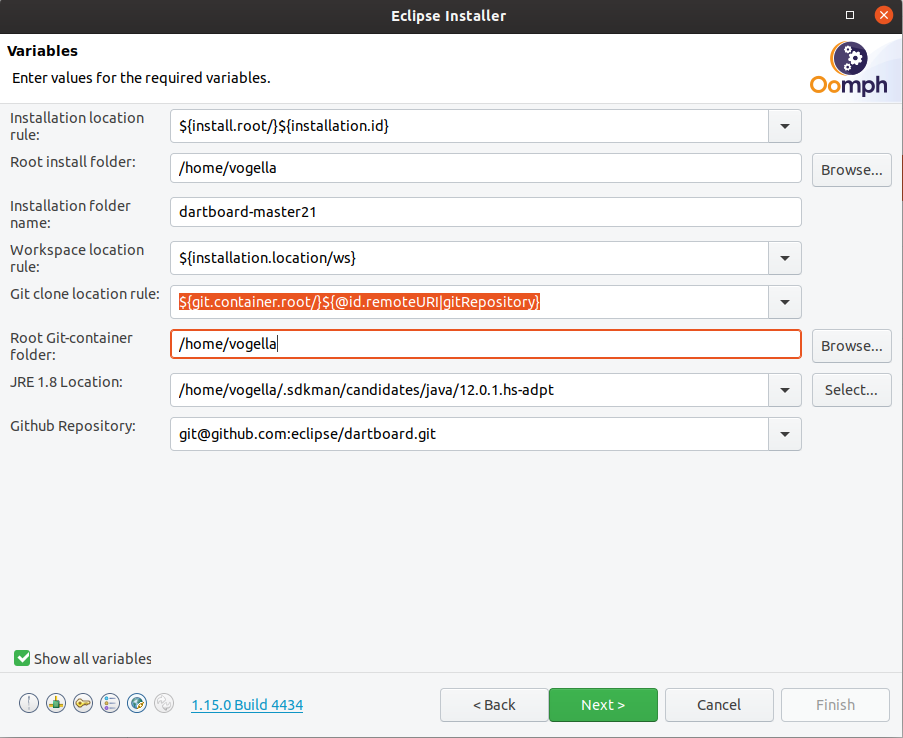
Task: Expand Workspace location rule dropdown
Action: 784,258
